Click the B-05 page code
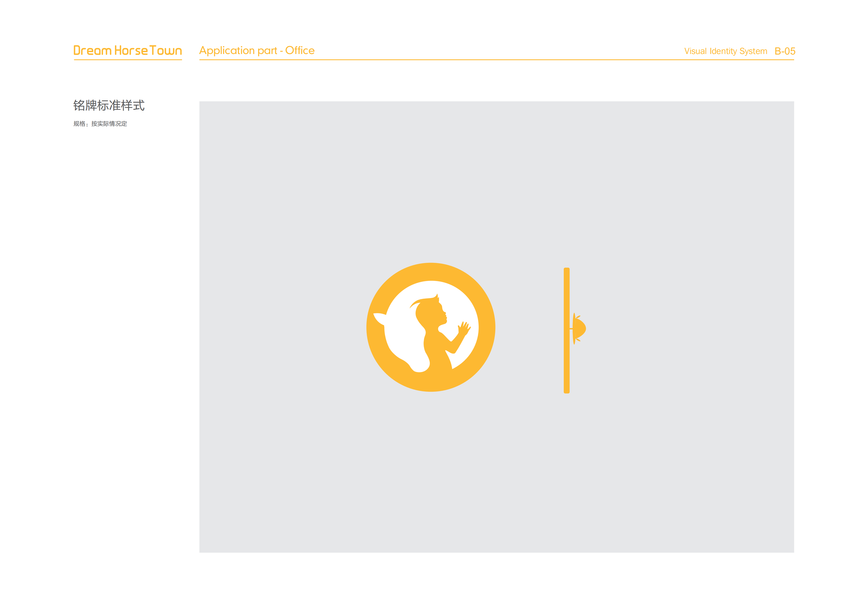This screenshot has width=842, height=600. point(785,51)
